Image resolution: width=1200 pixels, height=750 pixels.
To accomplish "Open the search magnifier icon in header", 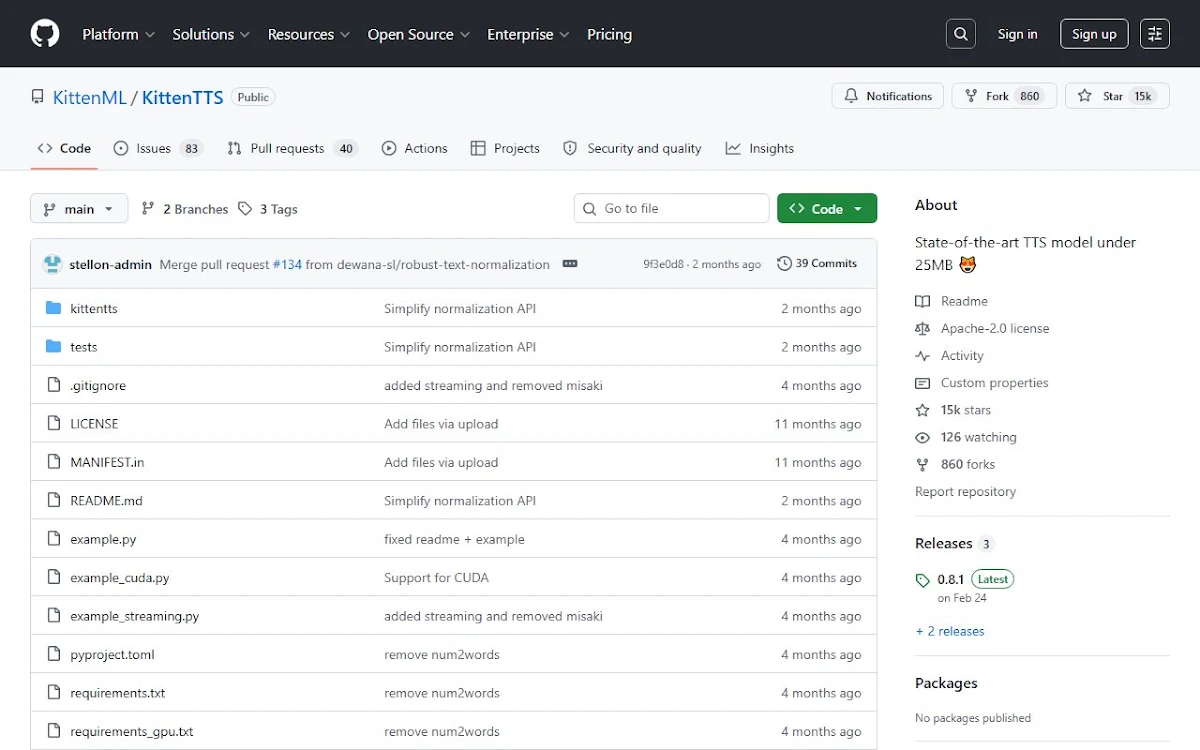I will (961, 34).
